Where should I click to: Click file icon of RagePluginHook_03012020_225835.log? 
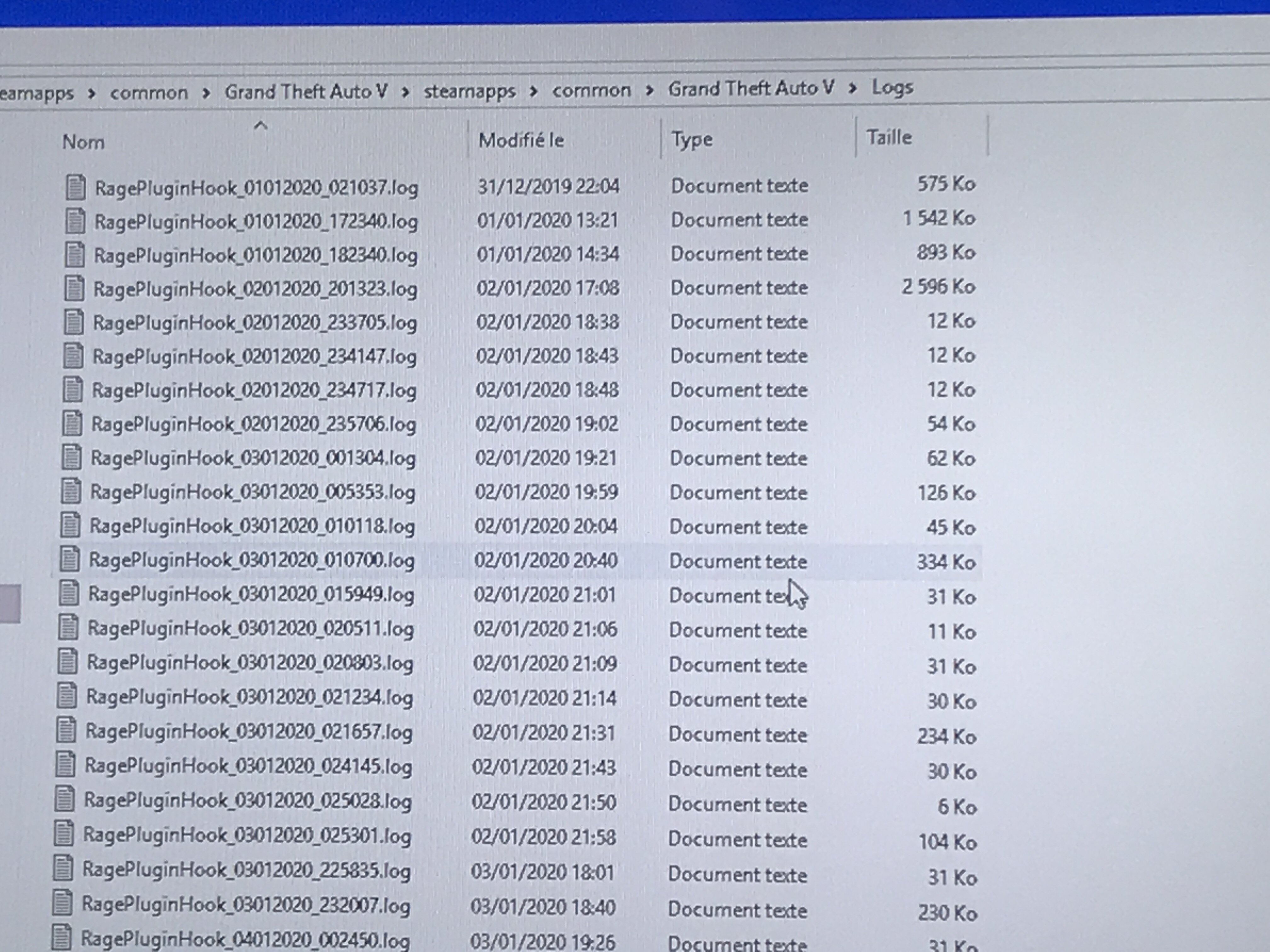point(63,868)
